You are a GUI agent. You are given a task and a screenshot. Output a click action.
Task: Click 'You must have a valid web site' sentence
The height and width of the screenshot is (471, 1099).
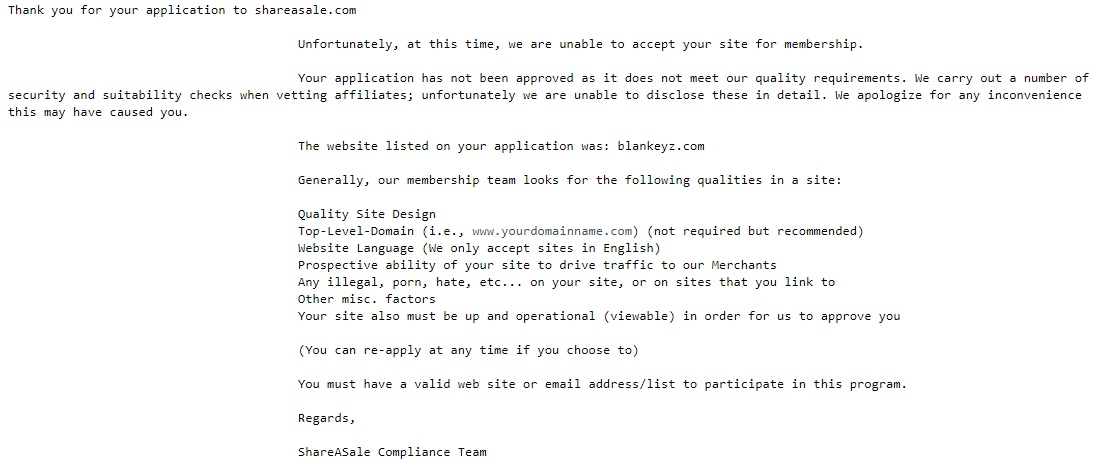tap(602, 384)
